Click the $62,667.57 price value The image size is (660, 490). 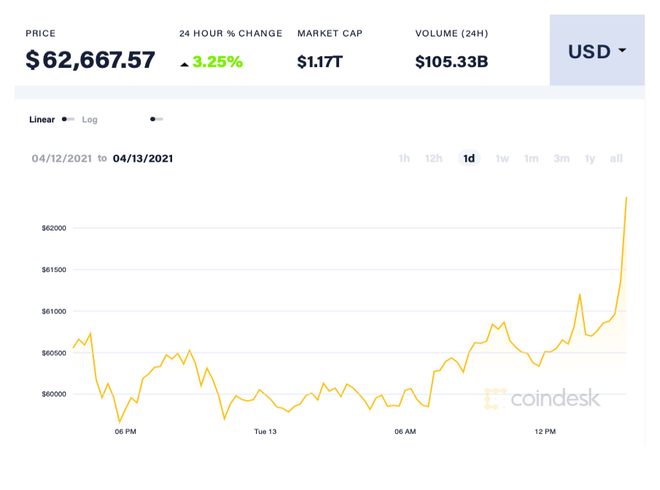click(90, 60)
